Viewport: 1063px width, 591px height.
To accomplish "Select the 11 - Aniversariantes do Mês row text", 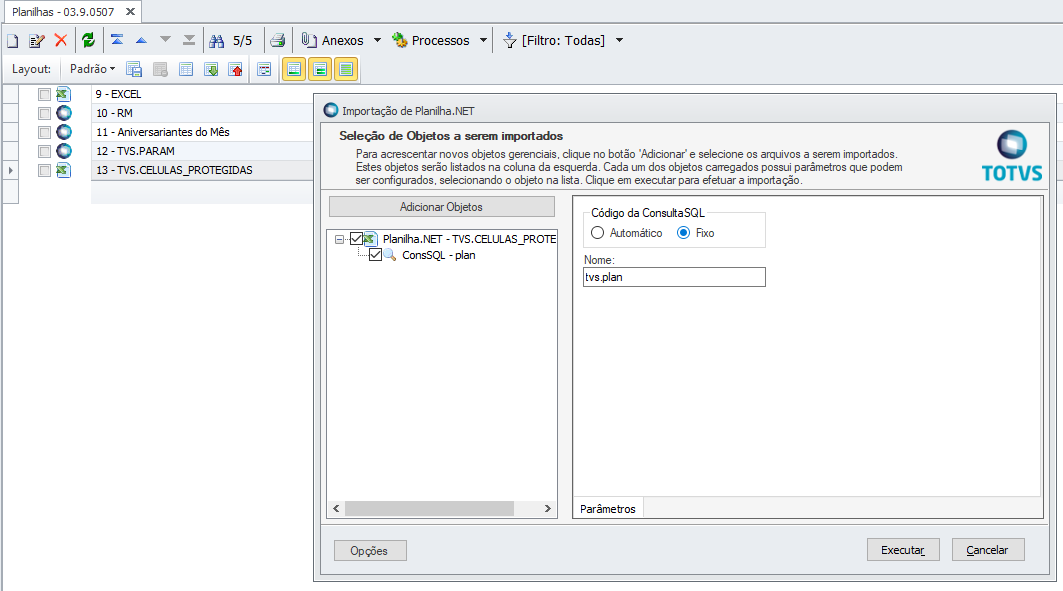I will click(163, 132).
